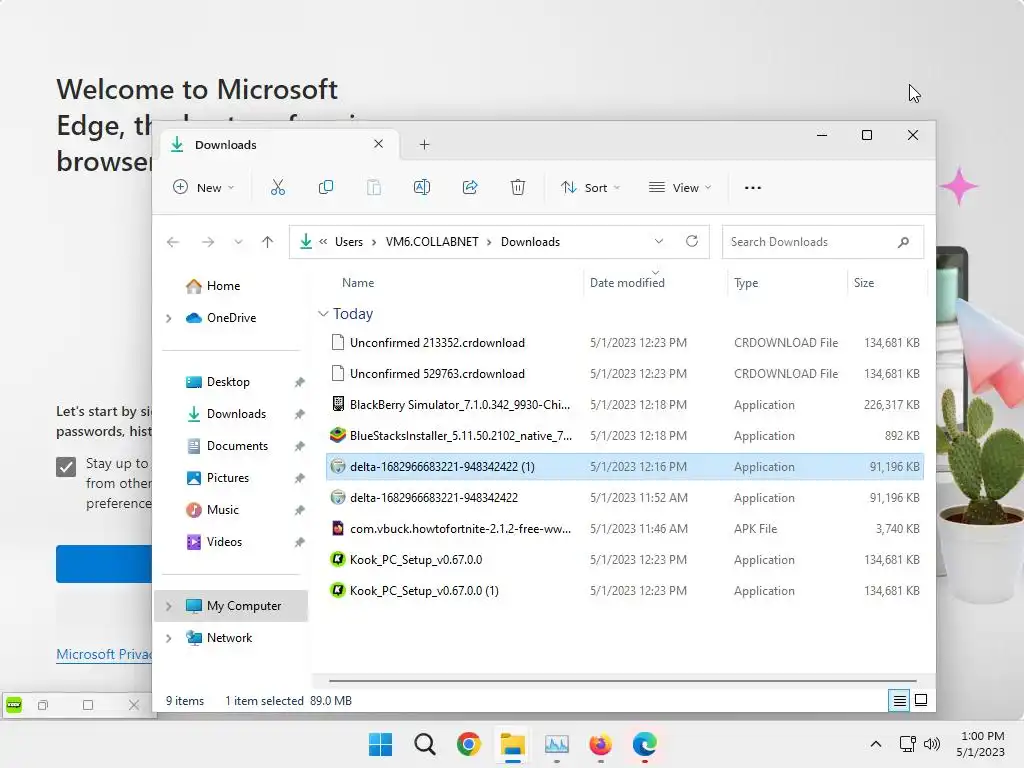This screenshot has height=768, width=1024.
Task: Show hidden system tray icons chevron
Action: click(x=876, y=744)
